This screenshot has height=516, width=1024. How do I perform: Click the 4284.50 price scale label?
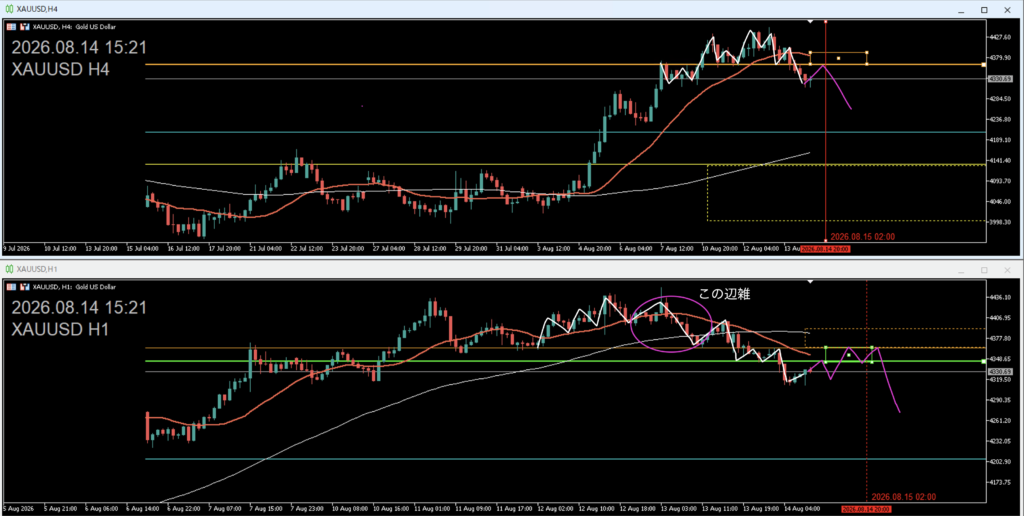(x=1000, y=99)
